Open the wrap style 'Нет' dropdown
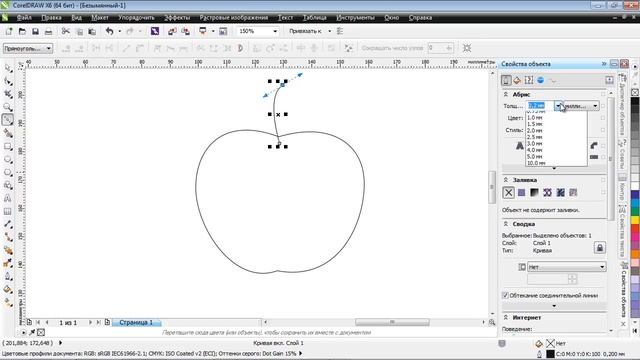640x360 pixels. 567,267
